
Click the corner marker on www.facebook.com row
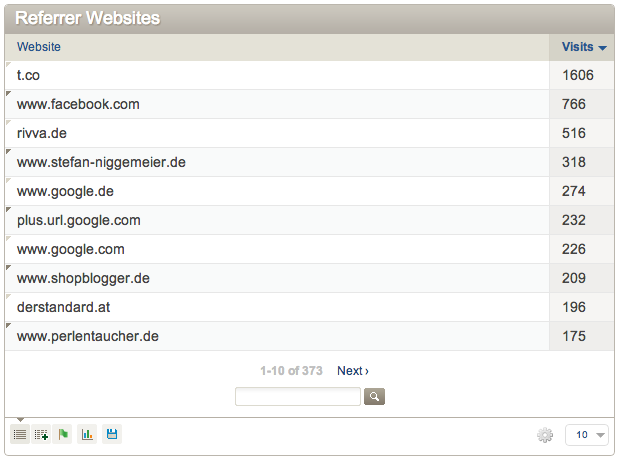pos(8,93)
